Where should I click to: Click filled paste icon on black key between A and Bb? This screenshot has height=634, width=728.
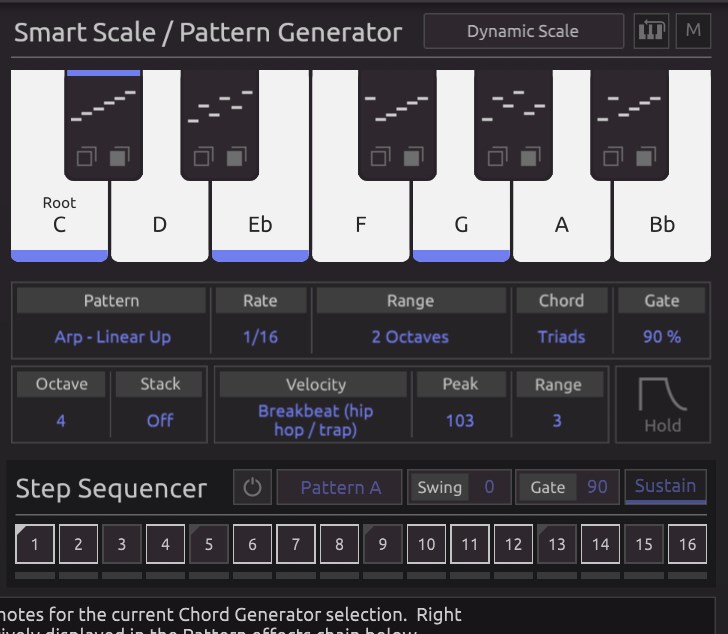click(646, 157)
